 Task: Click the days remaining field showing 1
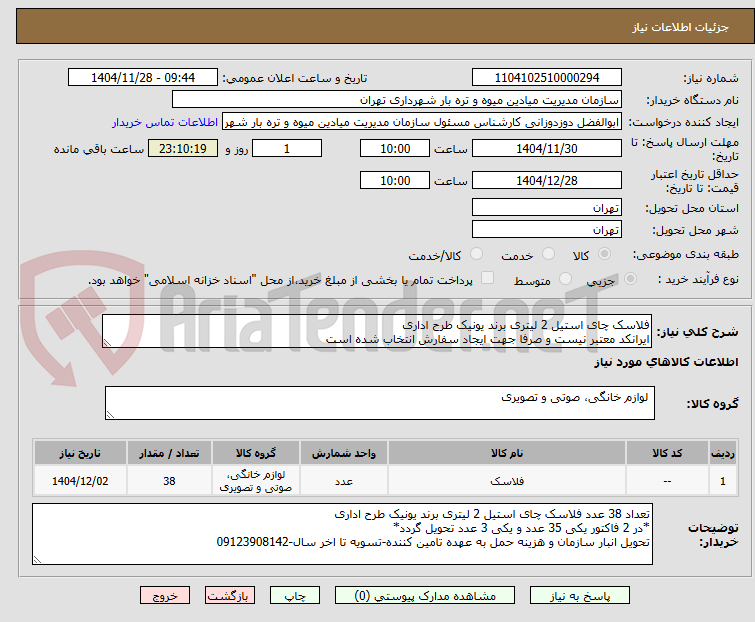tap(287, 149)
